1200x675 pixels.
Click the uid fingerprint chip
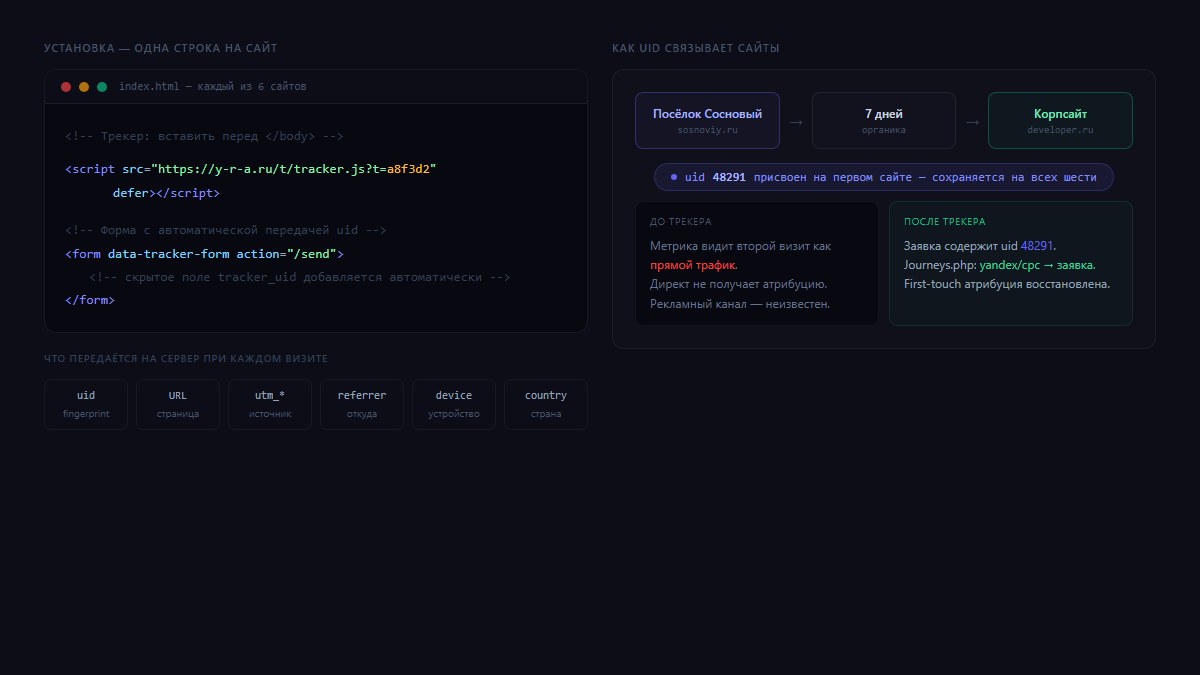click(x=86, y=404)
